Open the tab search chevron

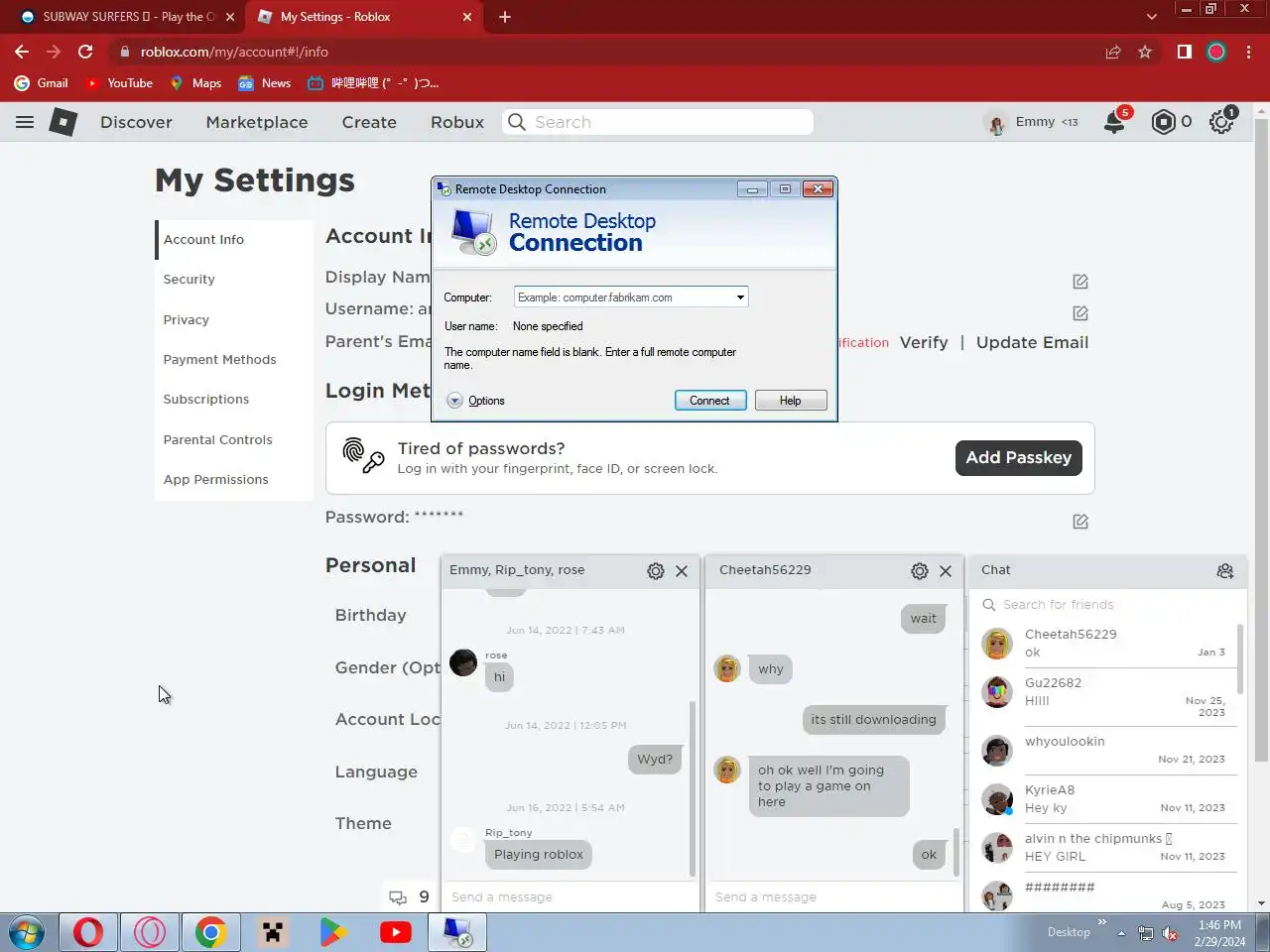point(1151,17)
